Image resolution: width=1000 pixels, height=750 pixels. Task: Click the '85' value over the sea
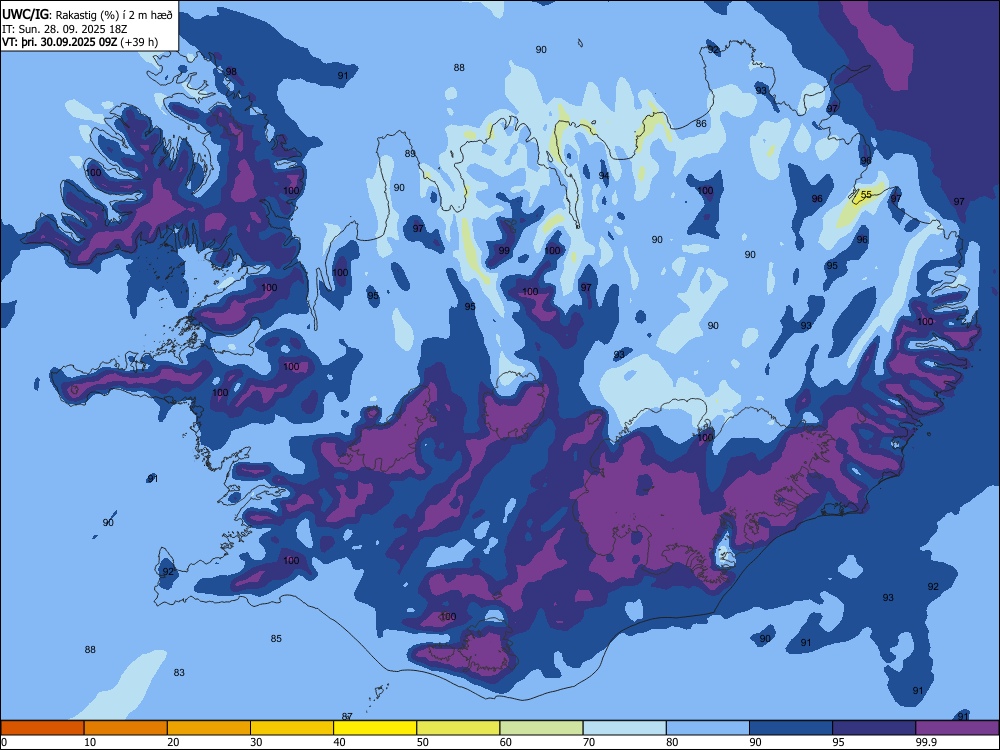tap(276, 638)
